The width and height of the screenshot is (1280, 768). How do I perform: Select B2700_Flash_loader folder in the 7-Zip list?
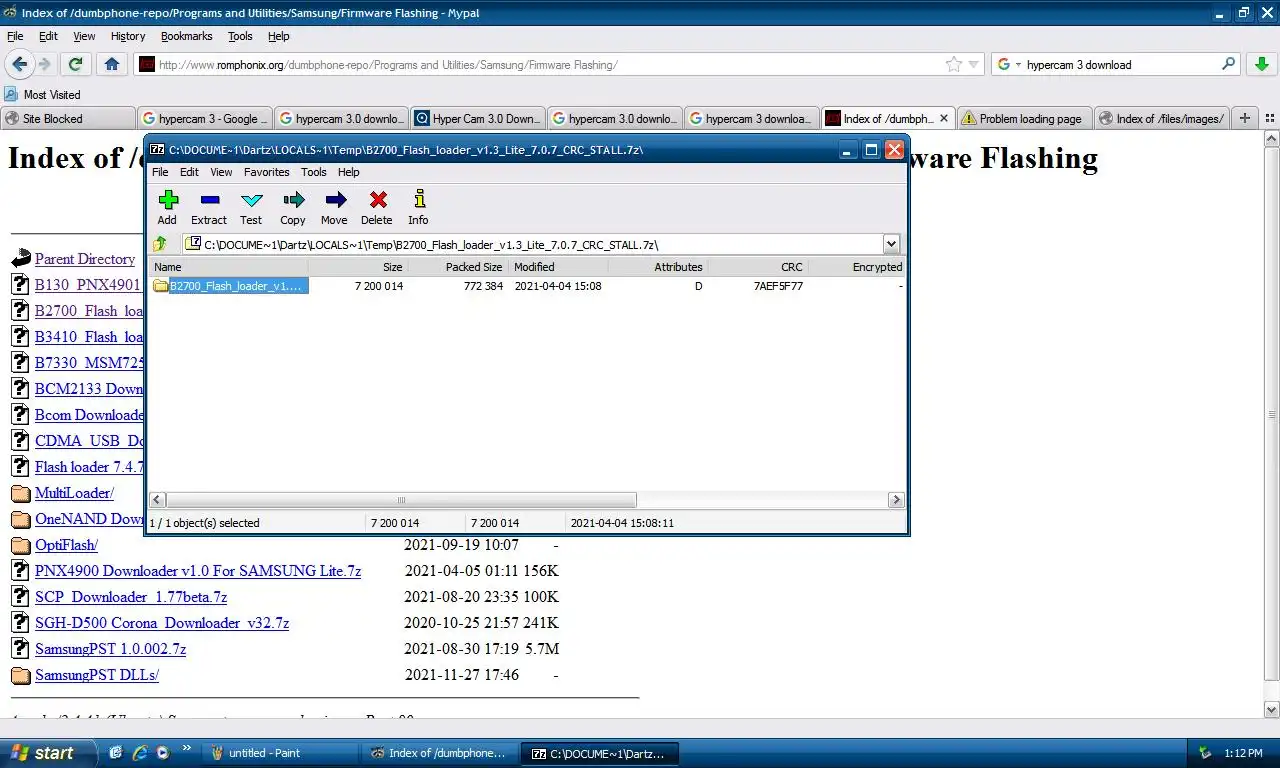tap(230, 286)
